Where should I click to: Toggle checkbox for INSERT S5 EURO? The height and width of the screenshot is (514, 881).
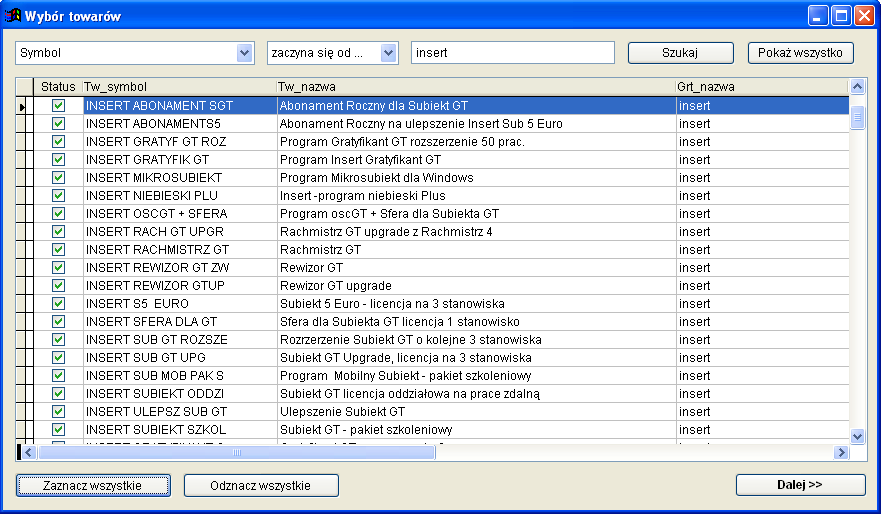click(x=58, y=303)
